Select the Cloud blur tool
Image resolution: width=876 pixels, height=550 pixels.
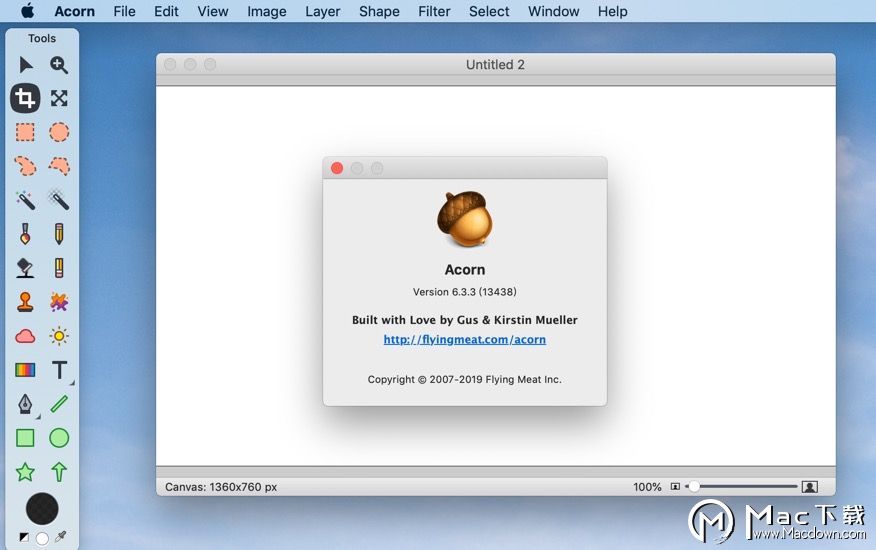(x=25, y=336)
